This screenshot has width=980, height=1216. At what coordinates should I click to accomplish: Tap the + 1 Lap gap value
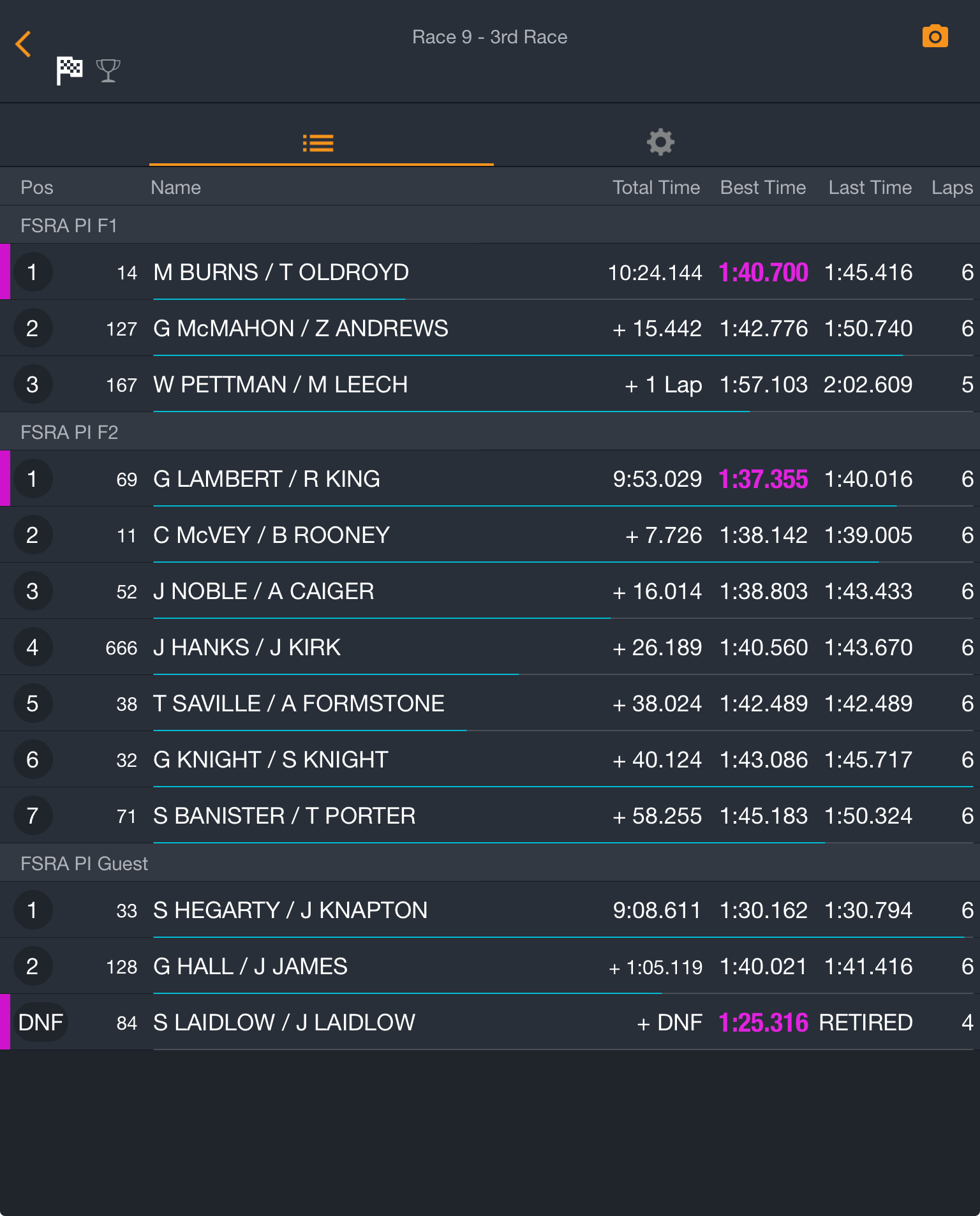(x=664, y=385)
